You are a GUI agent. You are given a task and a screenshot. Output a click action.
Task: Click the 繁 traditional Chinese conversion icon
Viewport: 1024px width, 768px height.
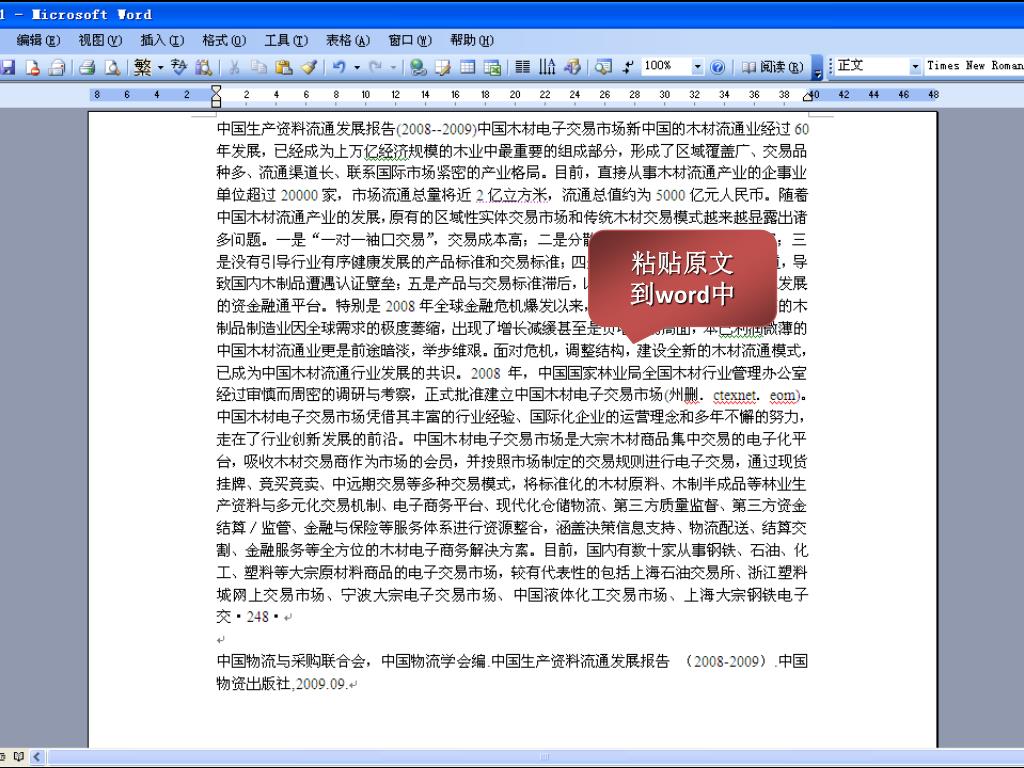pyautogui.click(x=142, y=67)
